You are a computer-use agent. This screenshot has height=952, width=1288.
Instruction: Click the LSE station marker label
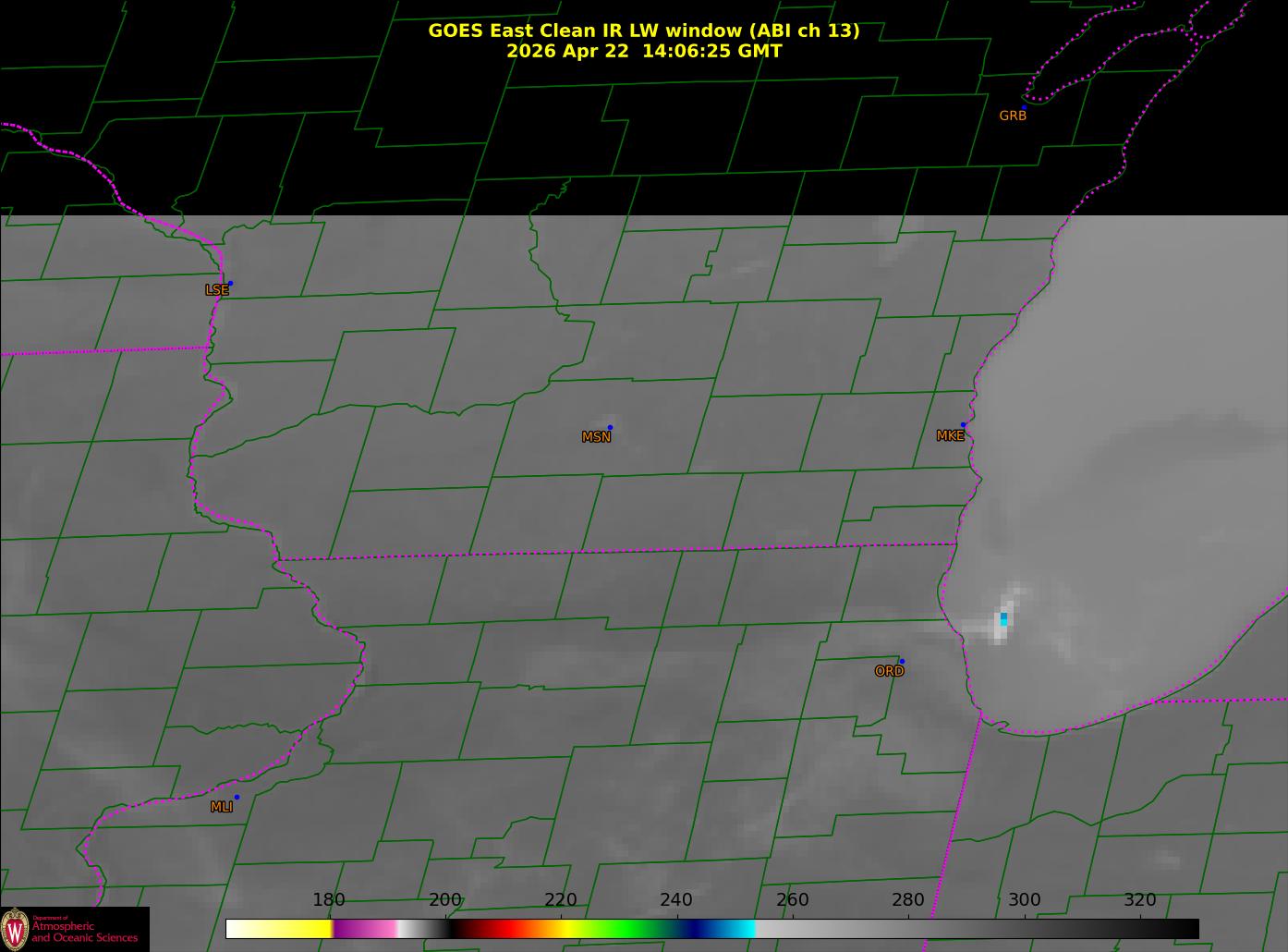tap(216, 290)
